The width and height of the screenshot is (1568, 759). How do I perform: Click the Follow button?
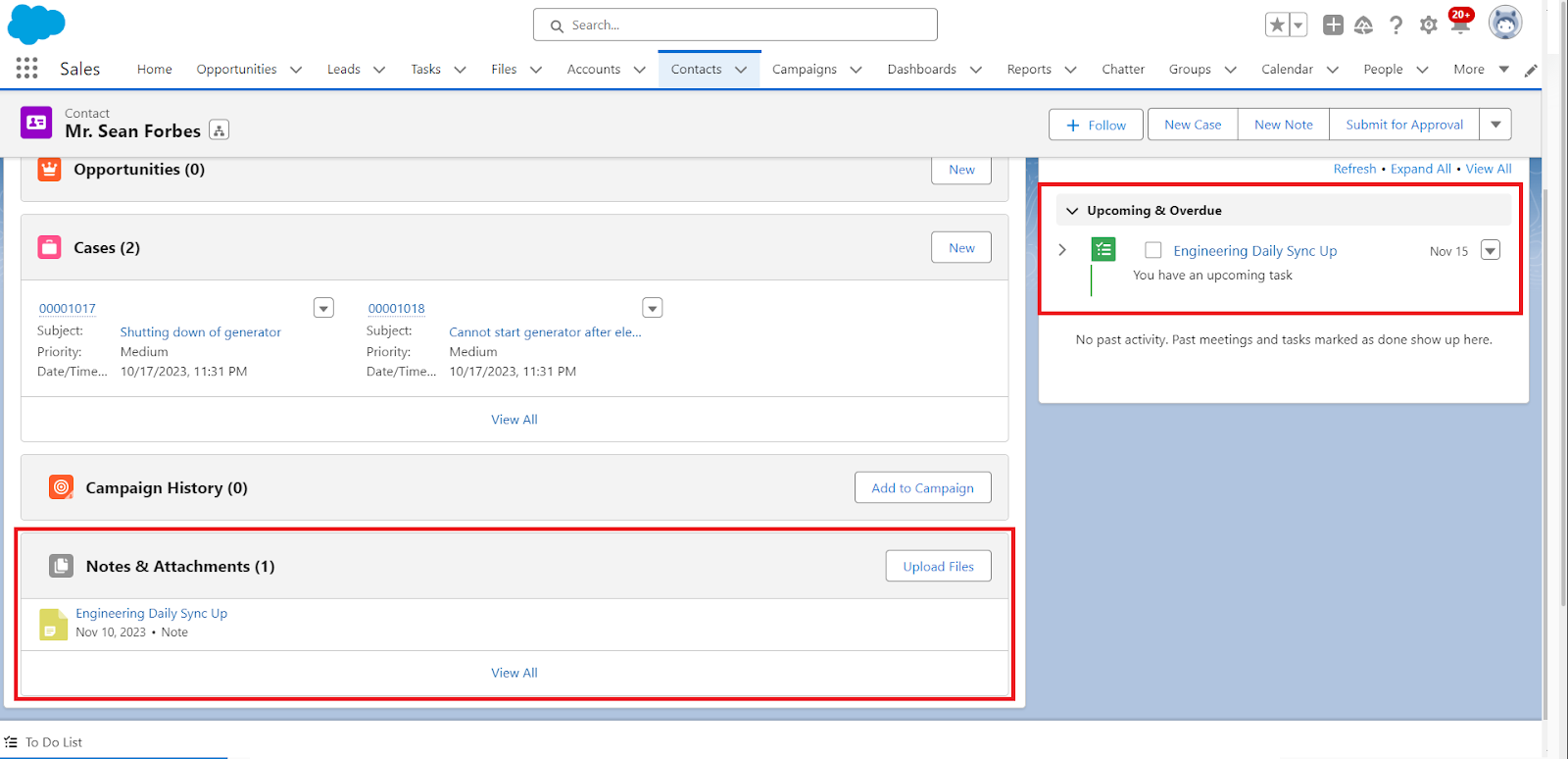[1096, 125]
